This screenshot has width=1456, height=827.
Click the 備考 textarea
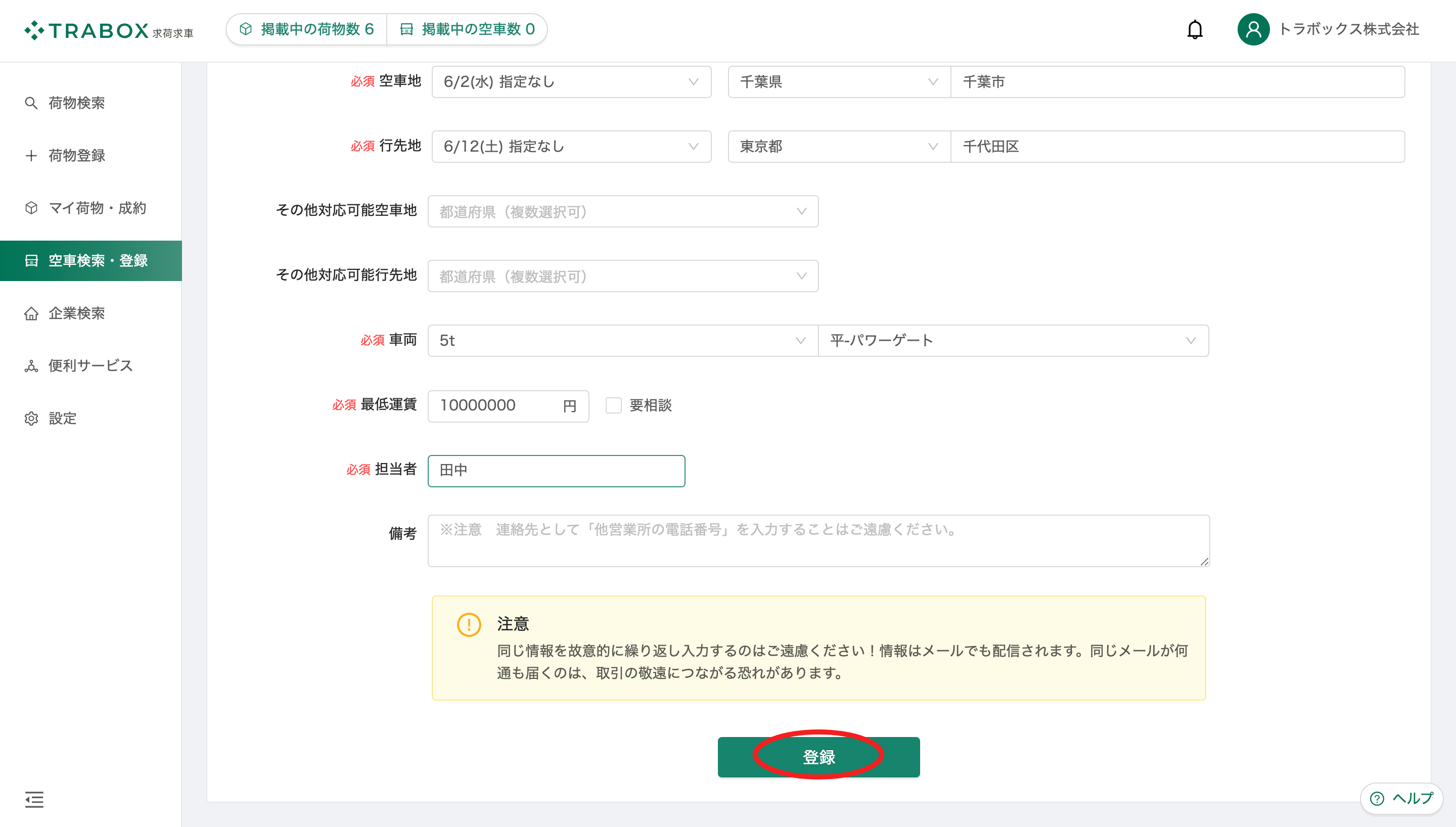818,541
